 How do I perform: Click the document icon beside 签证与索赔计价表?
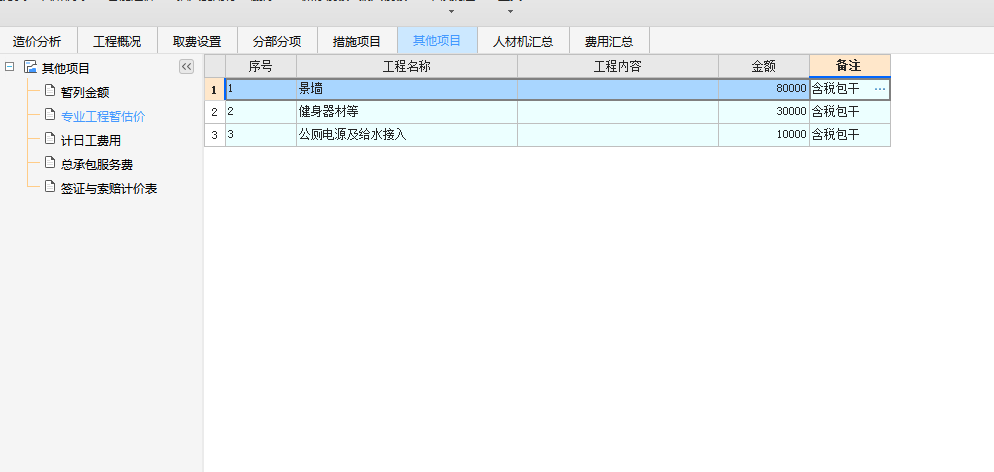coord(50,187)
